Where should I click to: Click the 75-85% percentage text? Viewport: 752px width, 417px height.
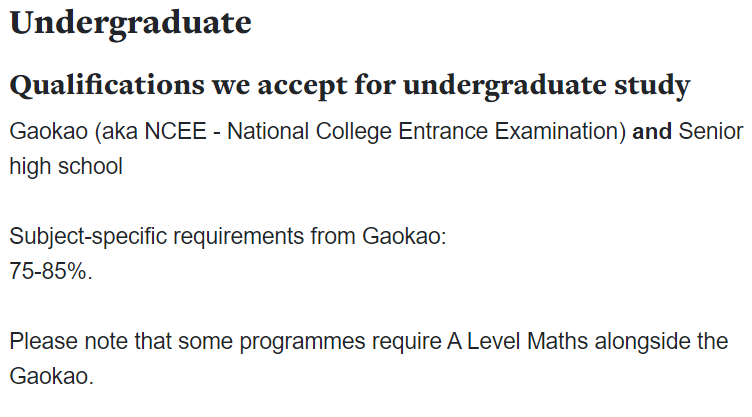pyautogui.click(x=51, y=271)
